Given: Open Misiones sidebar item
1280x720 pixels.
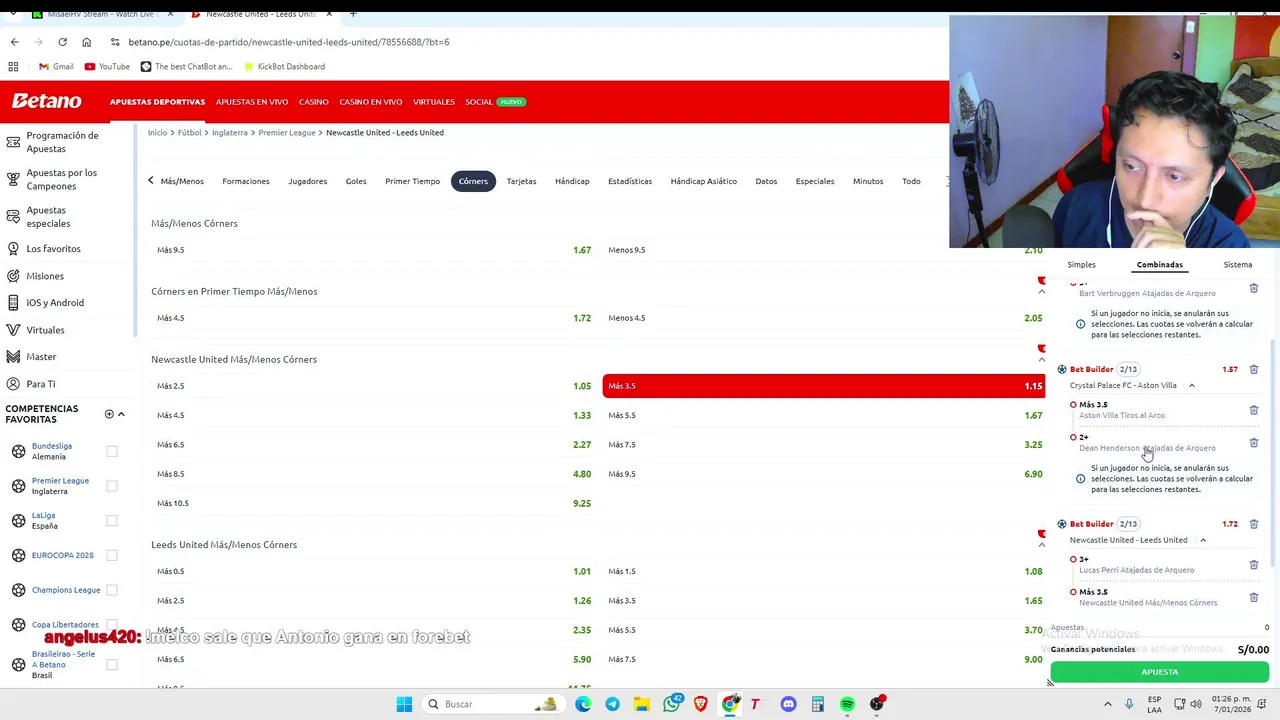Looking at the screenshot, I should pos(45,276).
